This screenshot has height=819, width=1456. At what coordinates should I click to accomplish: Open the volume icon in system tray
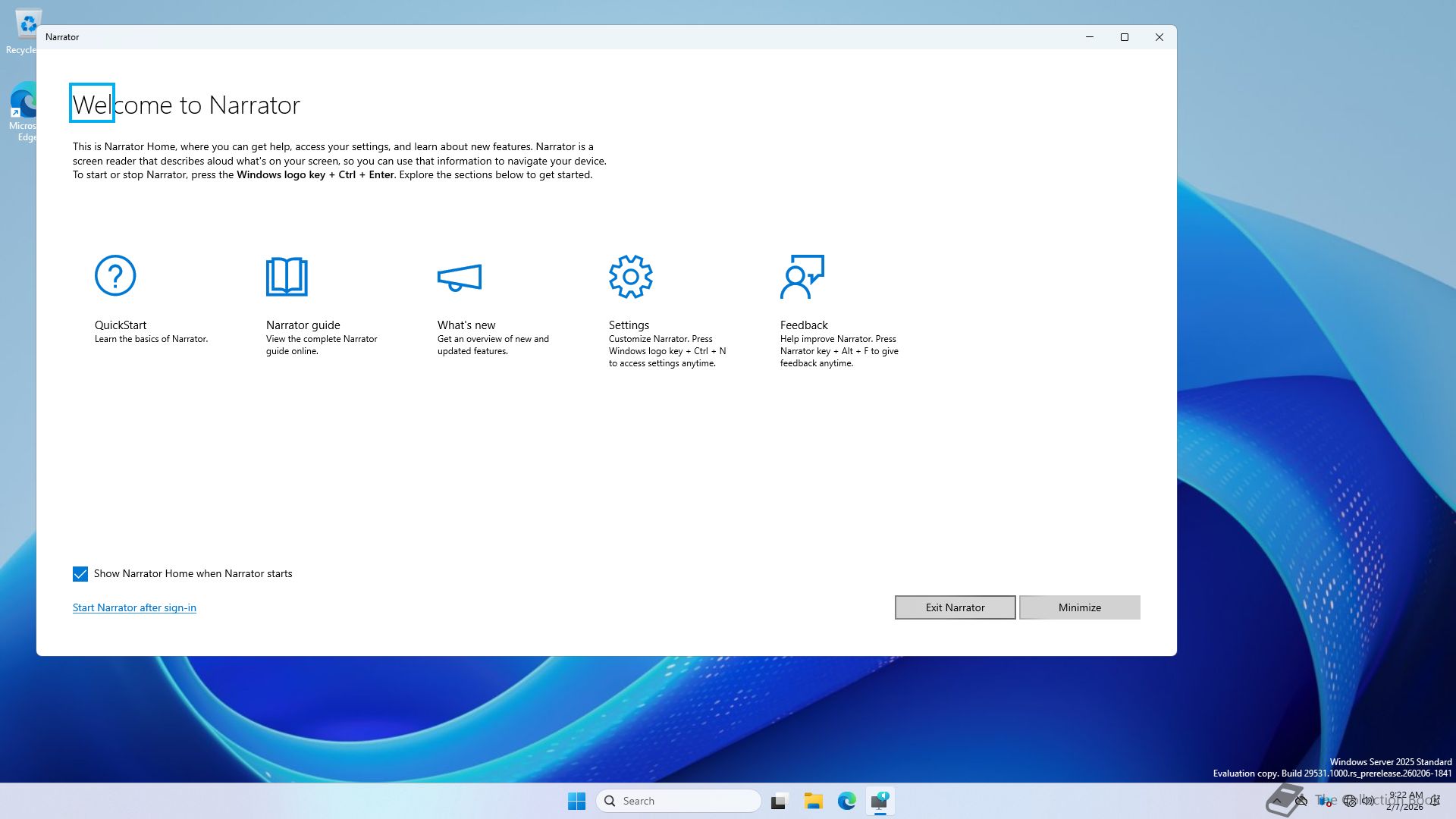(1368, 801)
